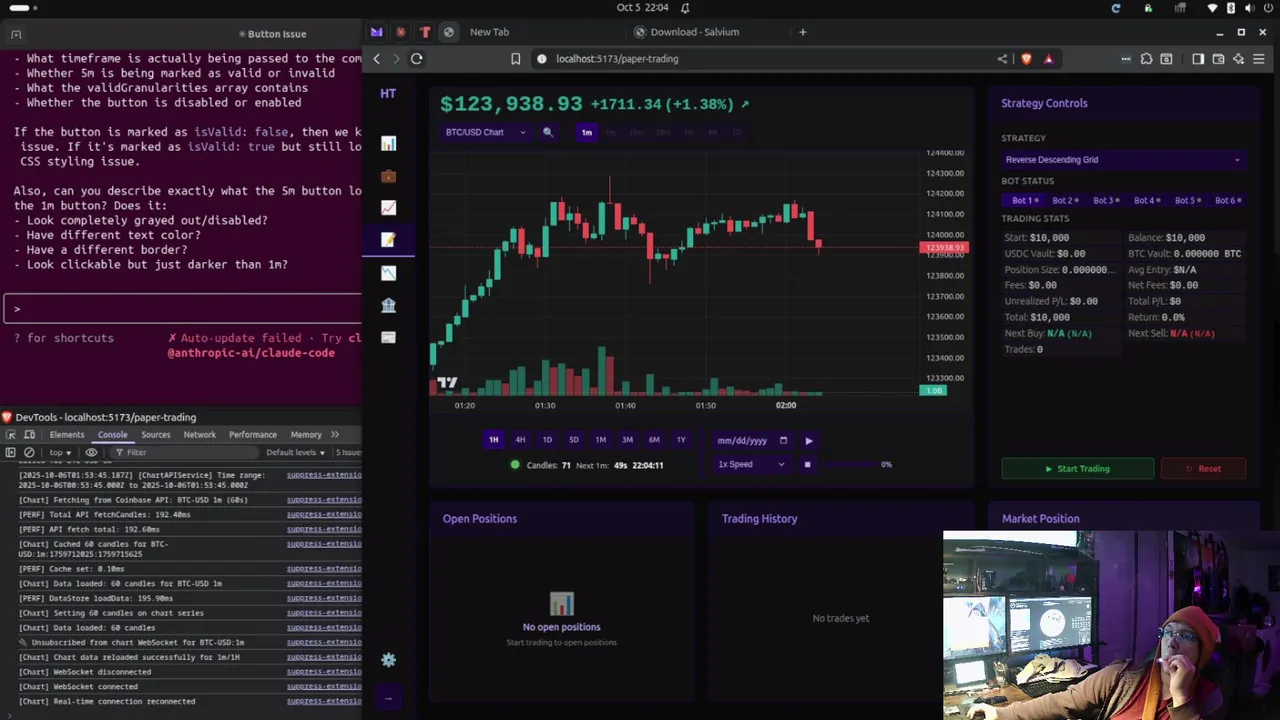Select the 6M range button
This screenshot has width=1280, height=720.
(x=654, y=440)
